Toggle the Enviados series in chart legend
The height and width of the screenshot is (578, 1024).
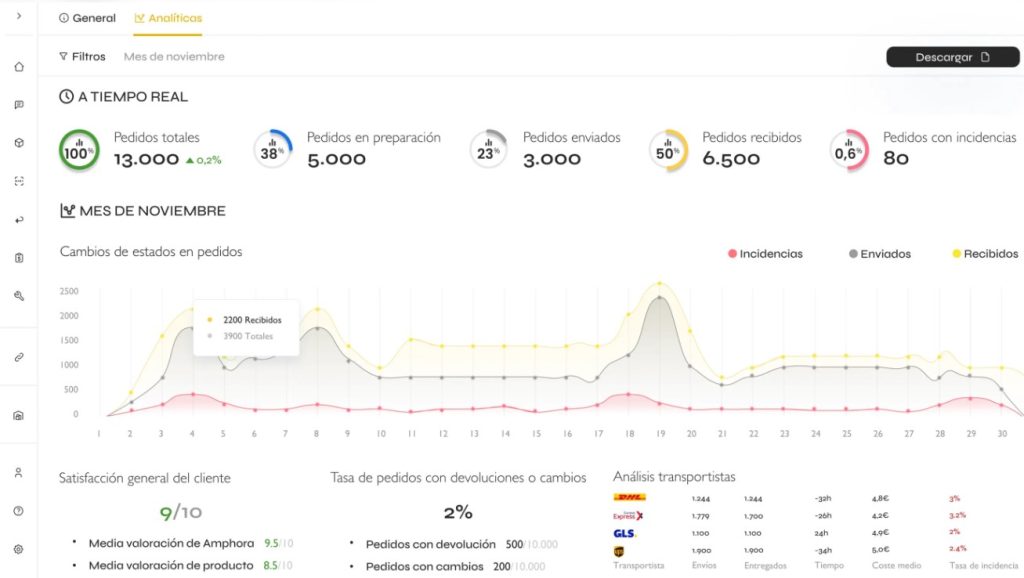(x=880, y=254)
